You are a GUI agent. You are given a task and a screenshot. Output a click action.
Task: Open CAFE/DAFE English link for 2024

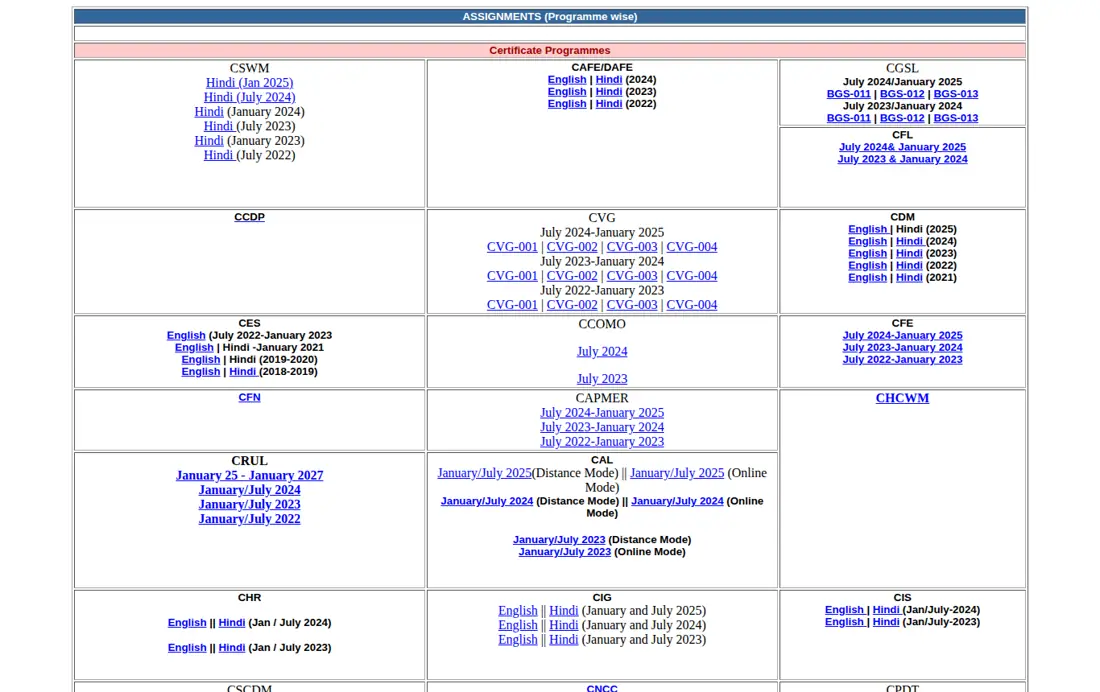[x=567, y=80]
